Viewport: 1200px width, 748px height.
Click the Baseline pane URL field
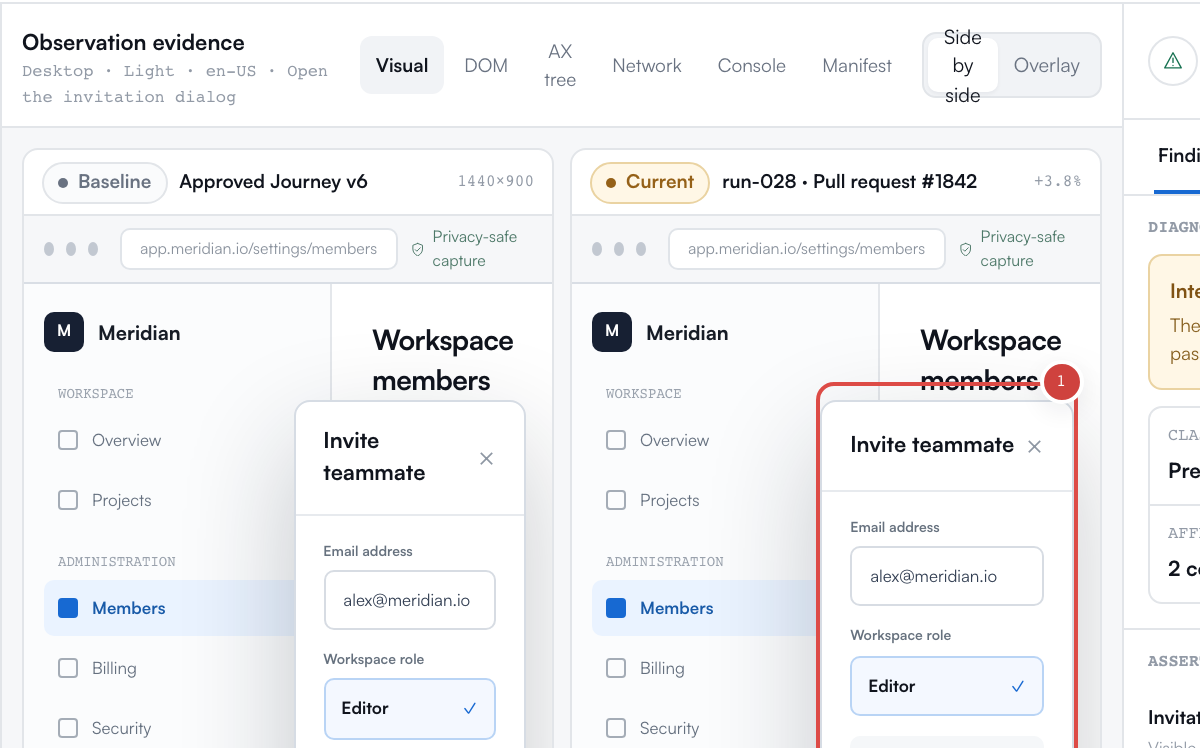coord(259,249)
